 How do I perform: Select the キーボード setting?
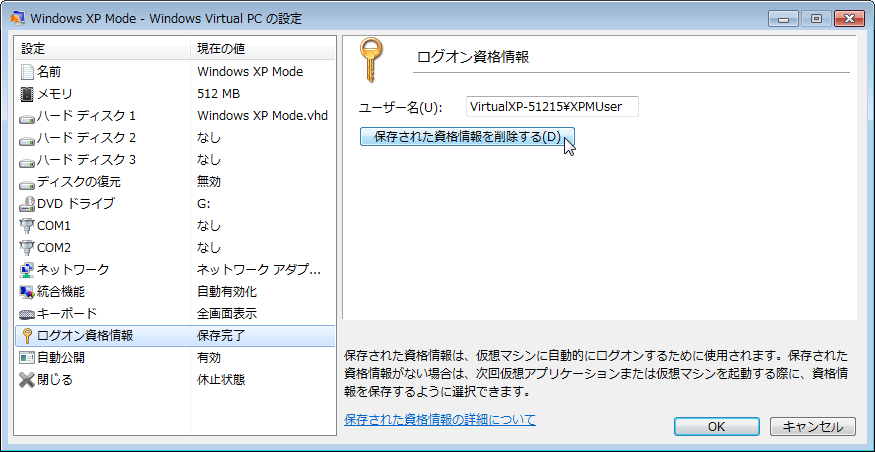tap(175, 314)
